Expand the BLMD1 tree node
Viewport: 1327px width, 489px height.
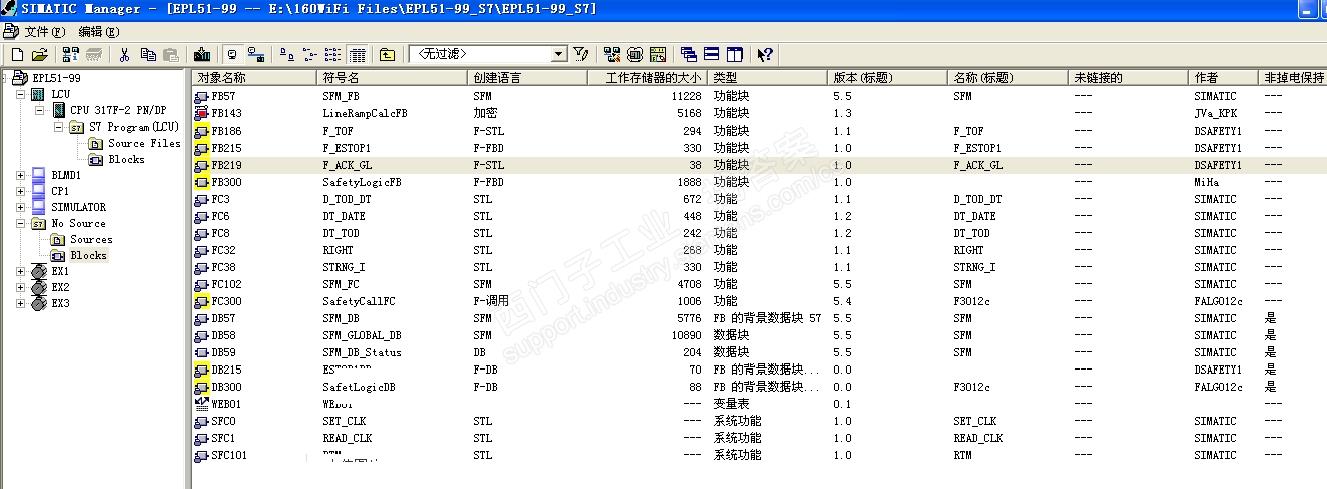click(21, 175)
